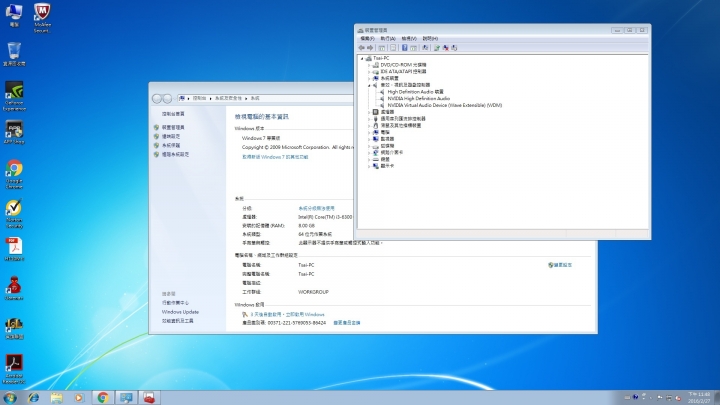Open performance information and tools link
720x405 pixels.
coord(177,321)
